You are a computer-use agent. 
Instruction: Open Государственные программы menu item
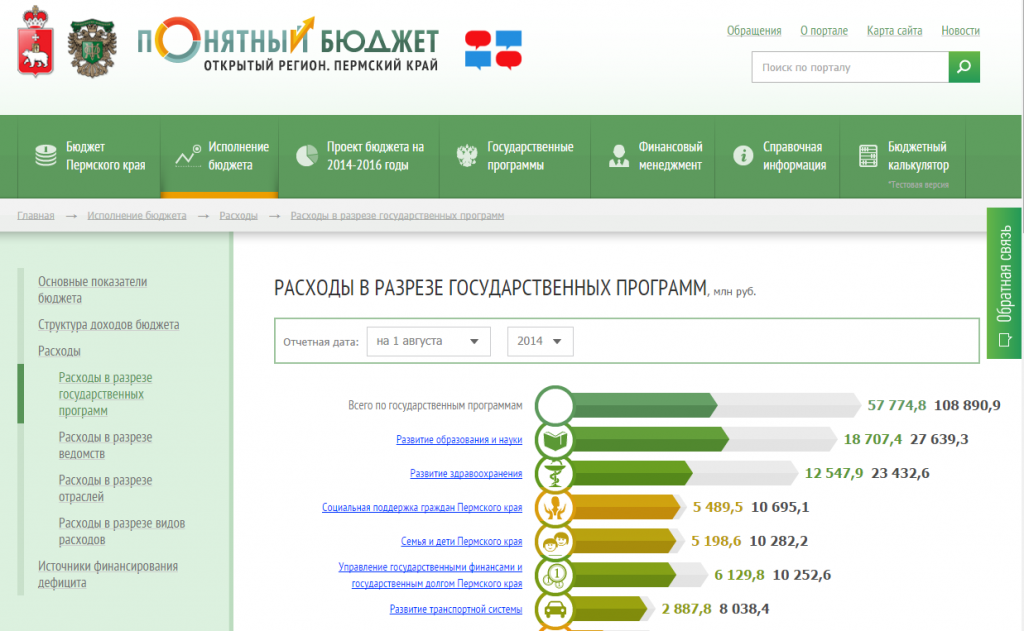[515, 156]
